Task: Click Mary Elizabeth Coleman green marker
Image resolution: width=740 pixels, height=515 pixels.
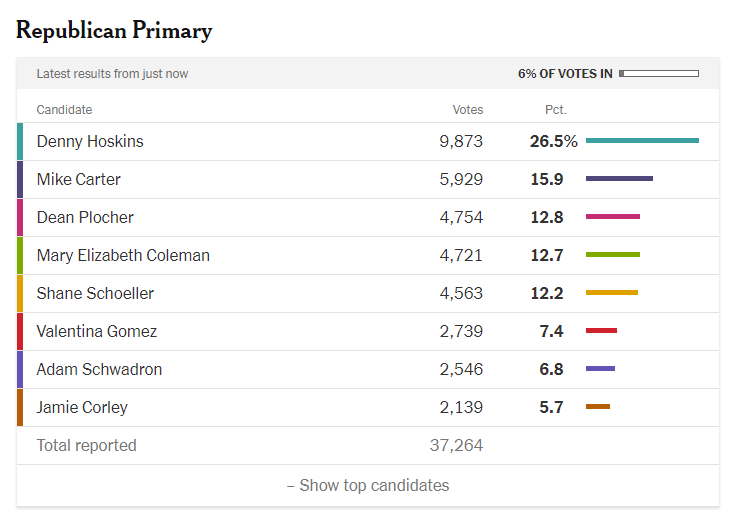Action: [20, 255]
